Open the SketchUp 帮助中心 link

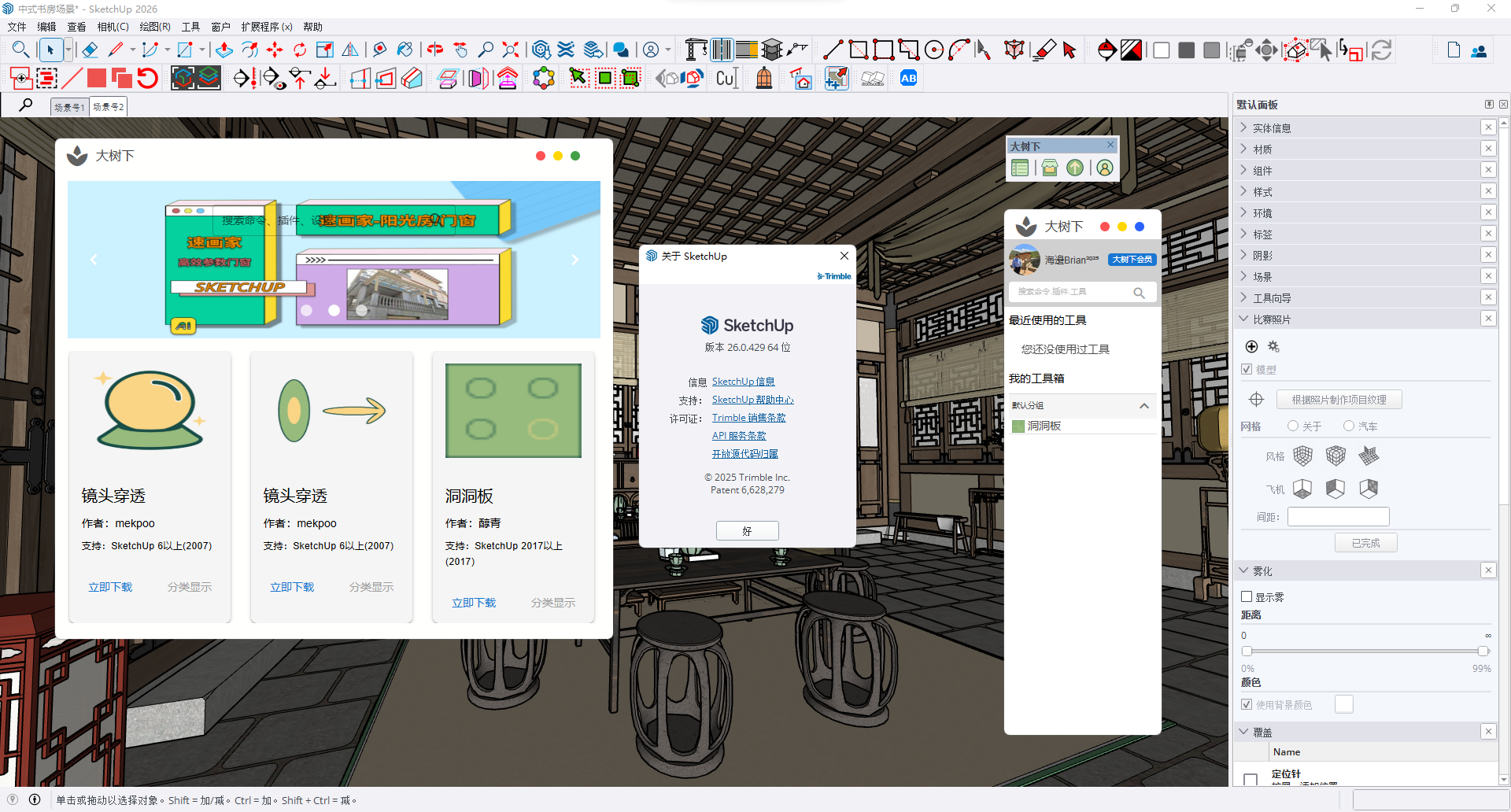coord(752,400)
